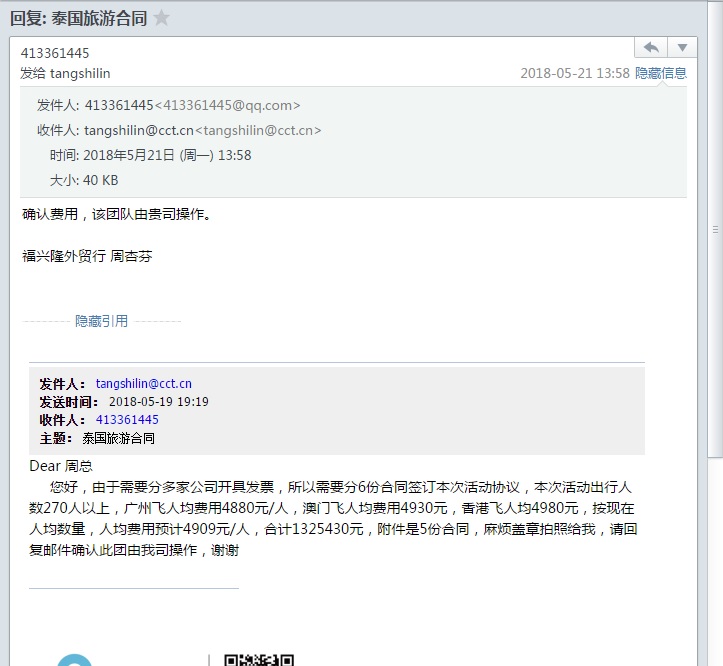Screen dimensions: 723x666
Task: Click the 发给 tangshilin recipient summary
Action: (65, 73)
